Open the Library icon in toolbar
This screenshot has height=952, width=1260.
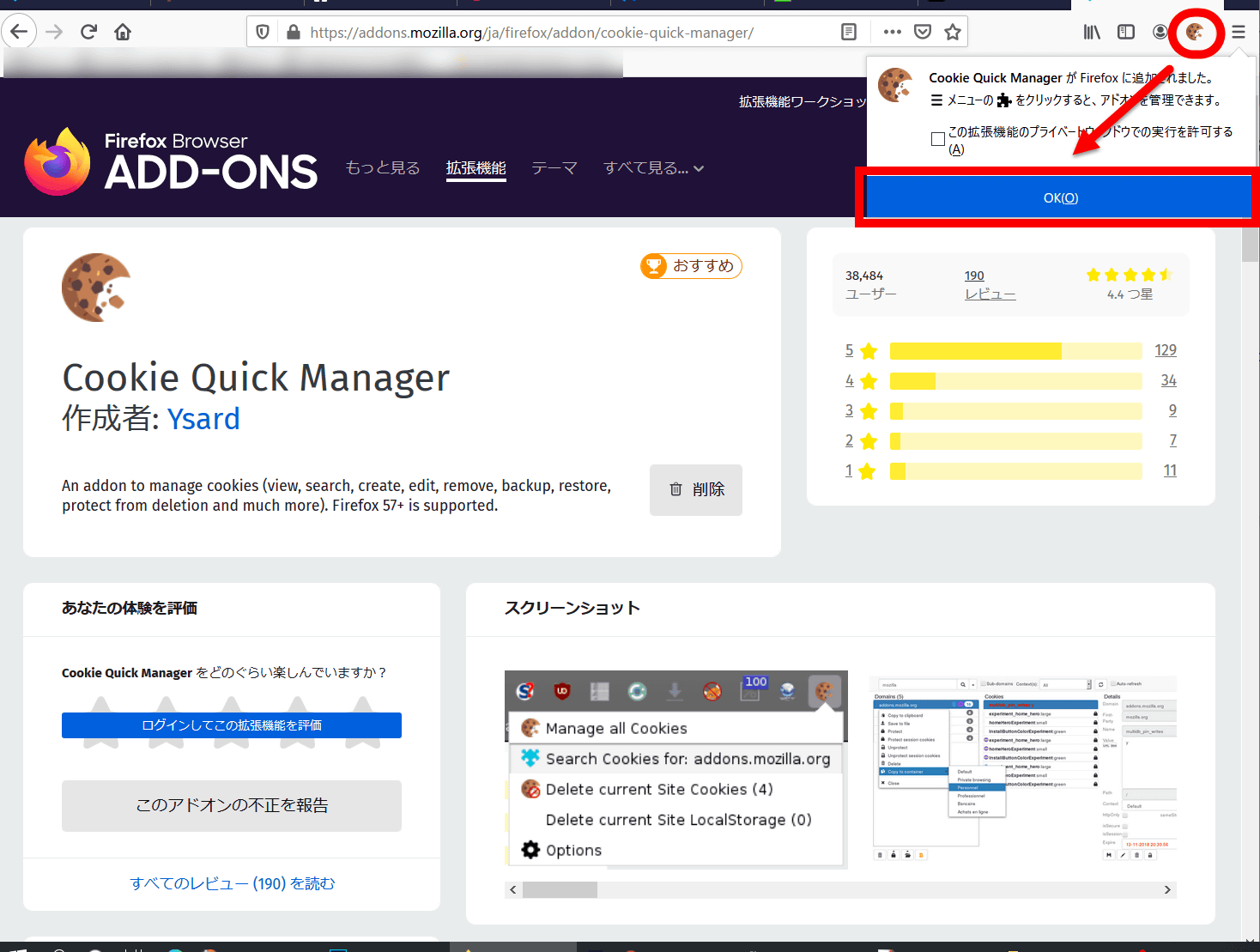click(x=1092, y=33)
